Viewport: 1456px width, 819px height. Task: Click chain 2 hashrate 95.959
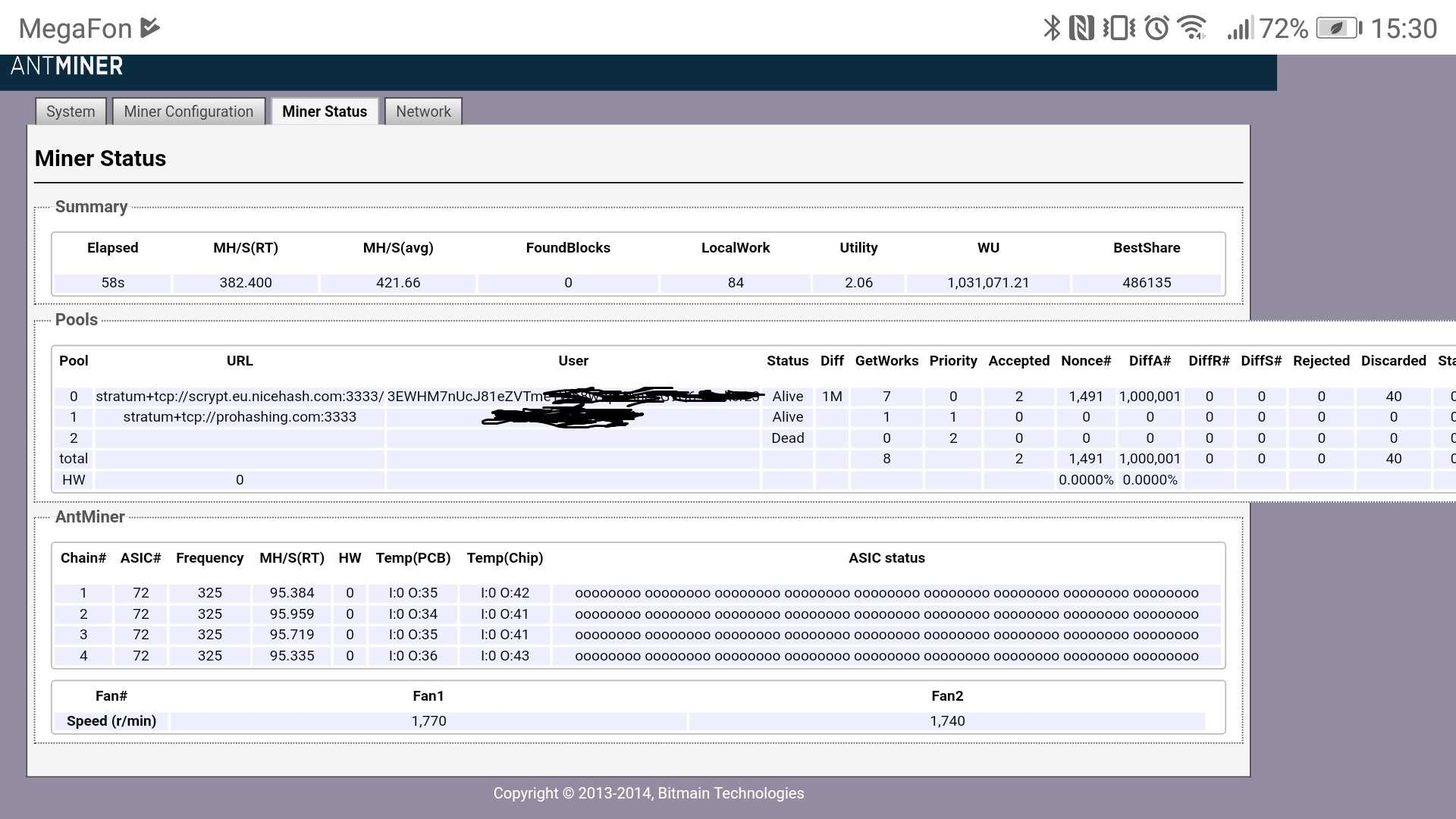click(x=292, y=614)
